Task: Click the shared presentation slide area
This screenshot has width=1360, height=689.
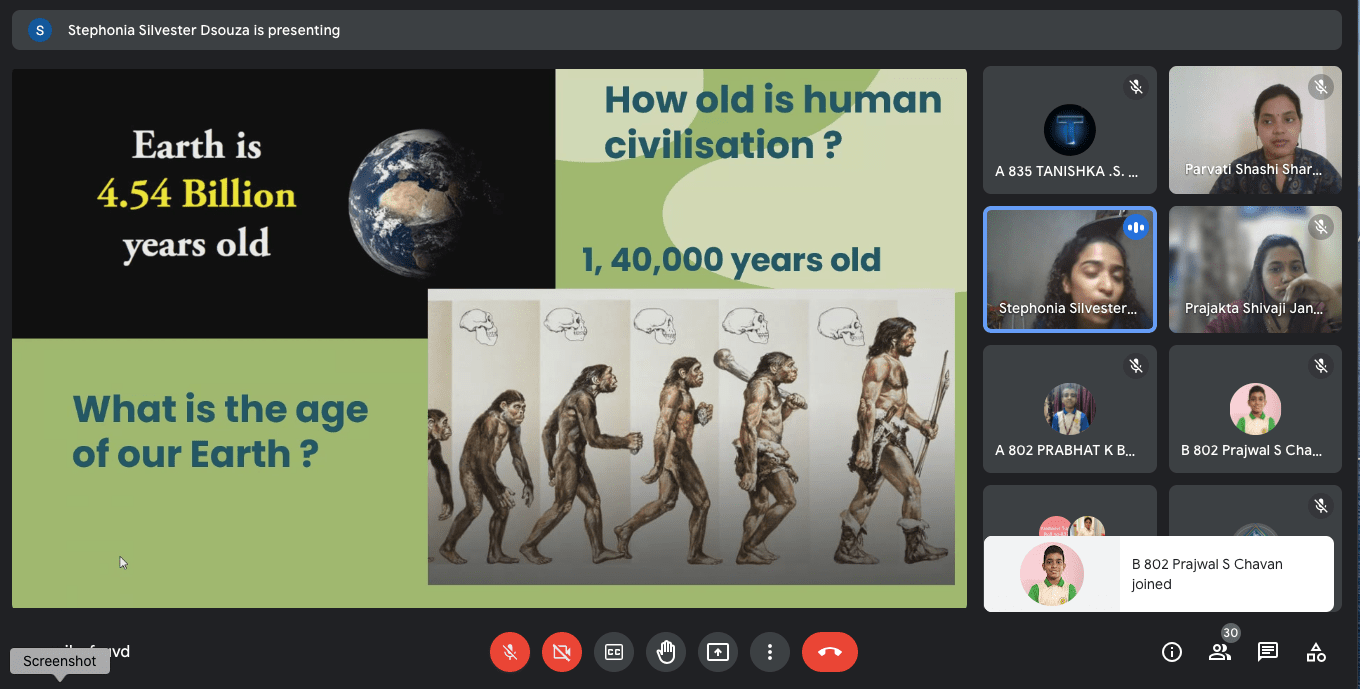Action: [x=489, y=338]
